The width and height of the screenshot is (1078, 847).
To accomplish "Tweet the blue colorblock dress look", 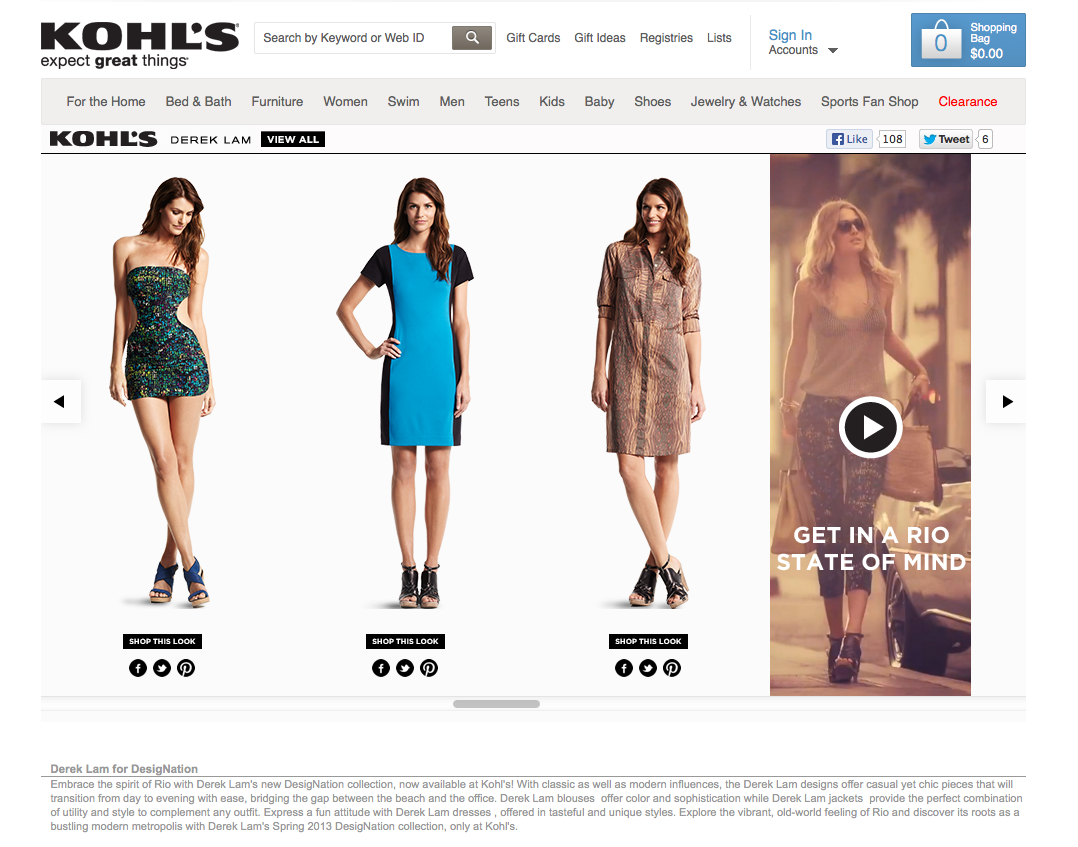I will [404, 668].
